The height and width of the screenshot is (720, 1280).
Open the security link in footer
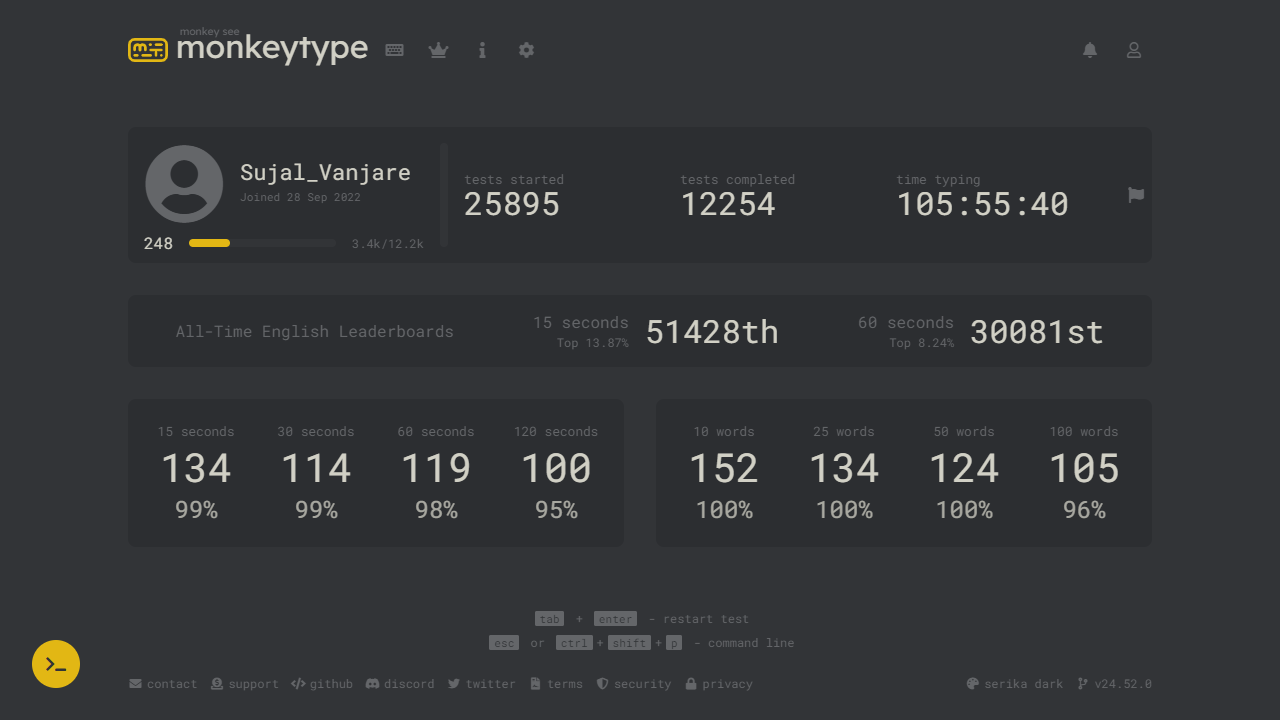634,684
